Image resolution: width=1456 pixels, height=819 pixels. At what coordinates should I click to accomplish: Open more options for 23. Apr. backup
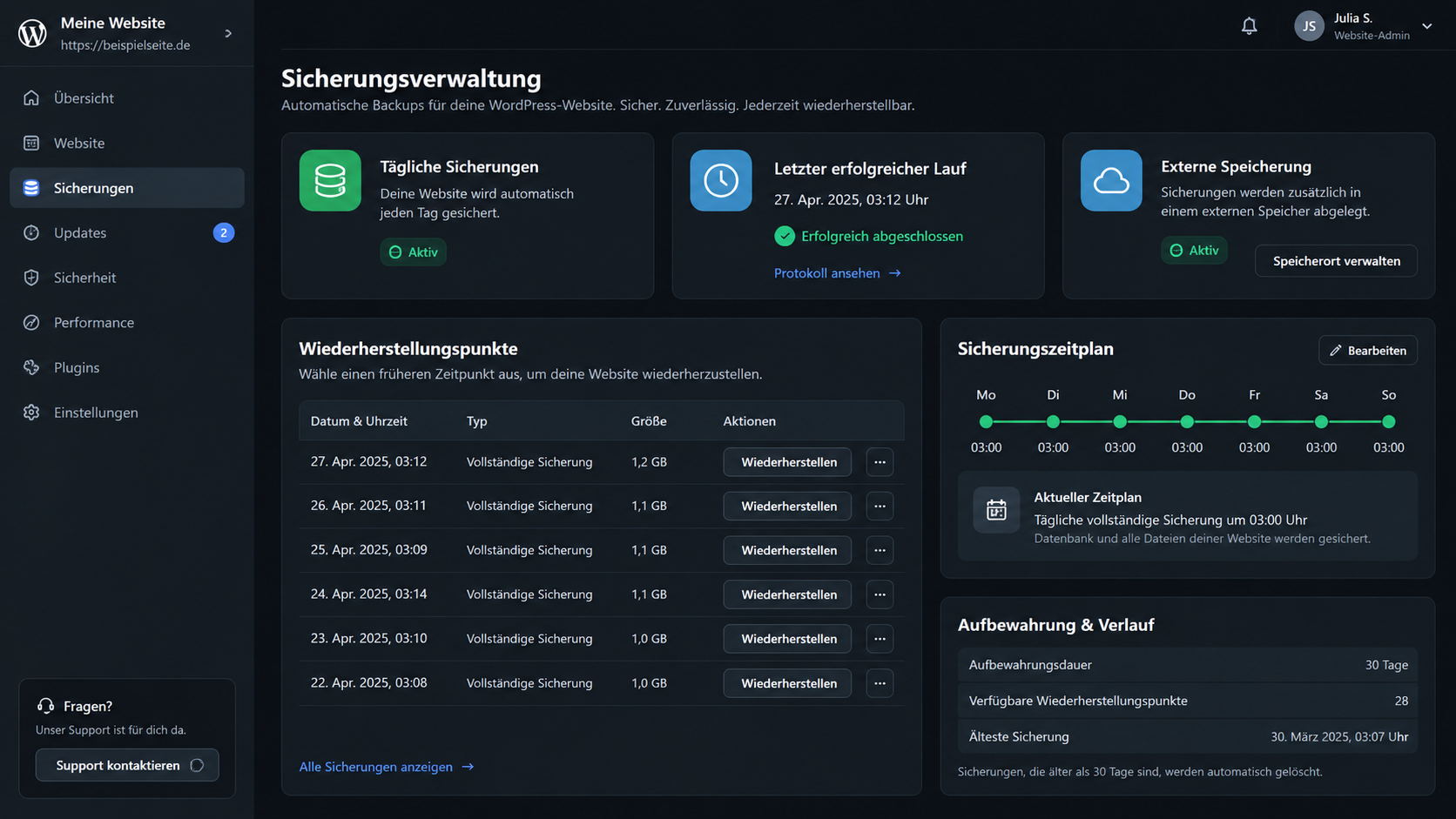(x=880, y=639)
